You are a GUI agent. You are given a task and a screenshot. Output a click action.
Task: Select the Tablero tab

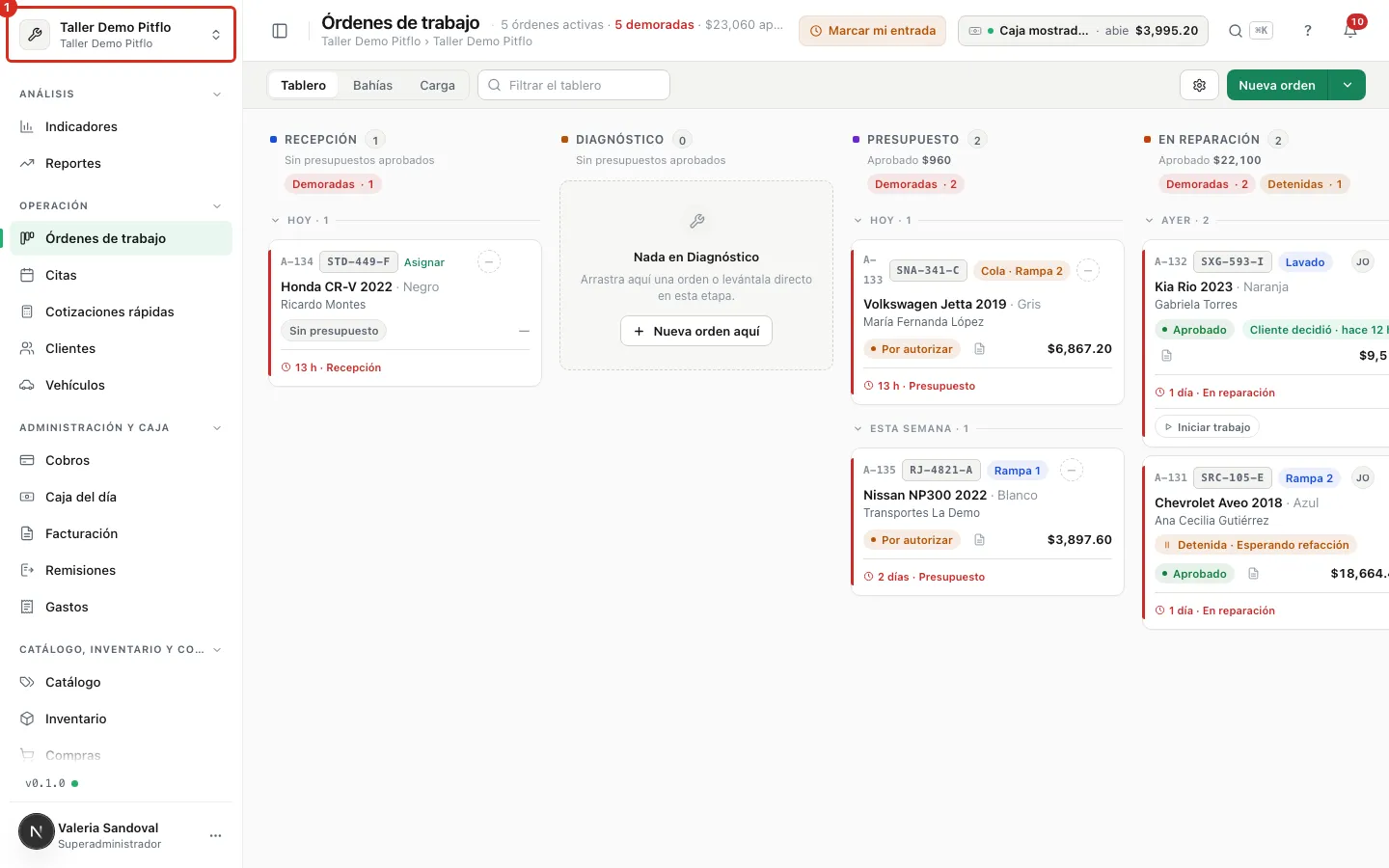[x=303, y=85]
